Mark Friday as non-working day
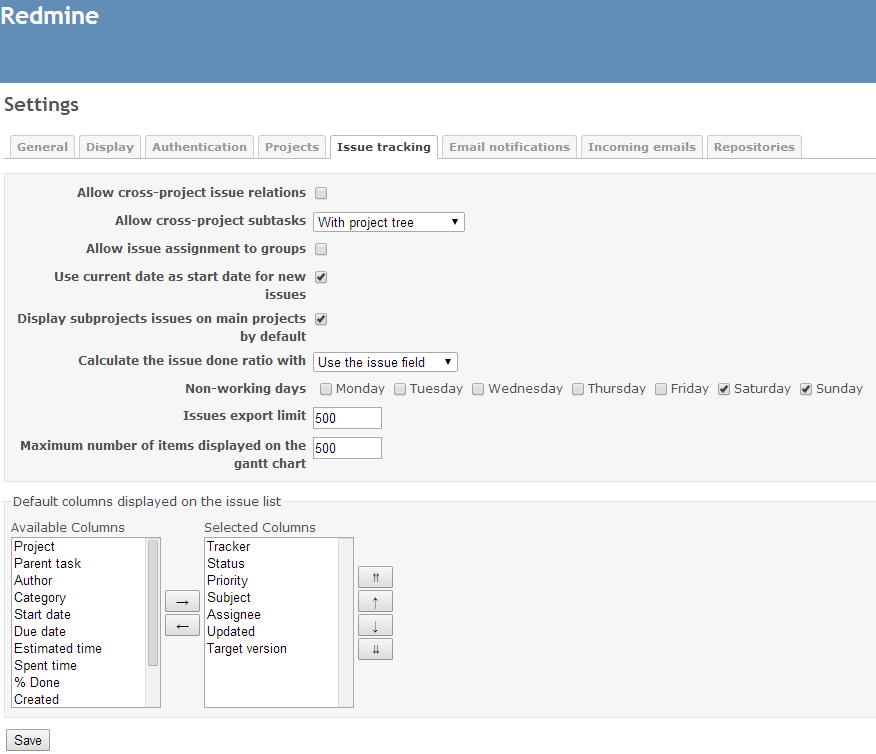Screen dimensions: 876x754 (661, 389)
